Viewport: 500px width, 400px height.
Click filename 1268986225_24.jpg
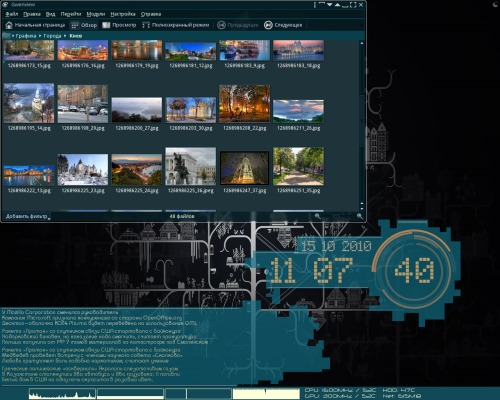137,191
